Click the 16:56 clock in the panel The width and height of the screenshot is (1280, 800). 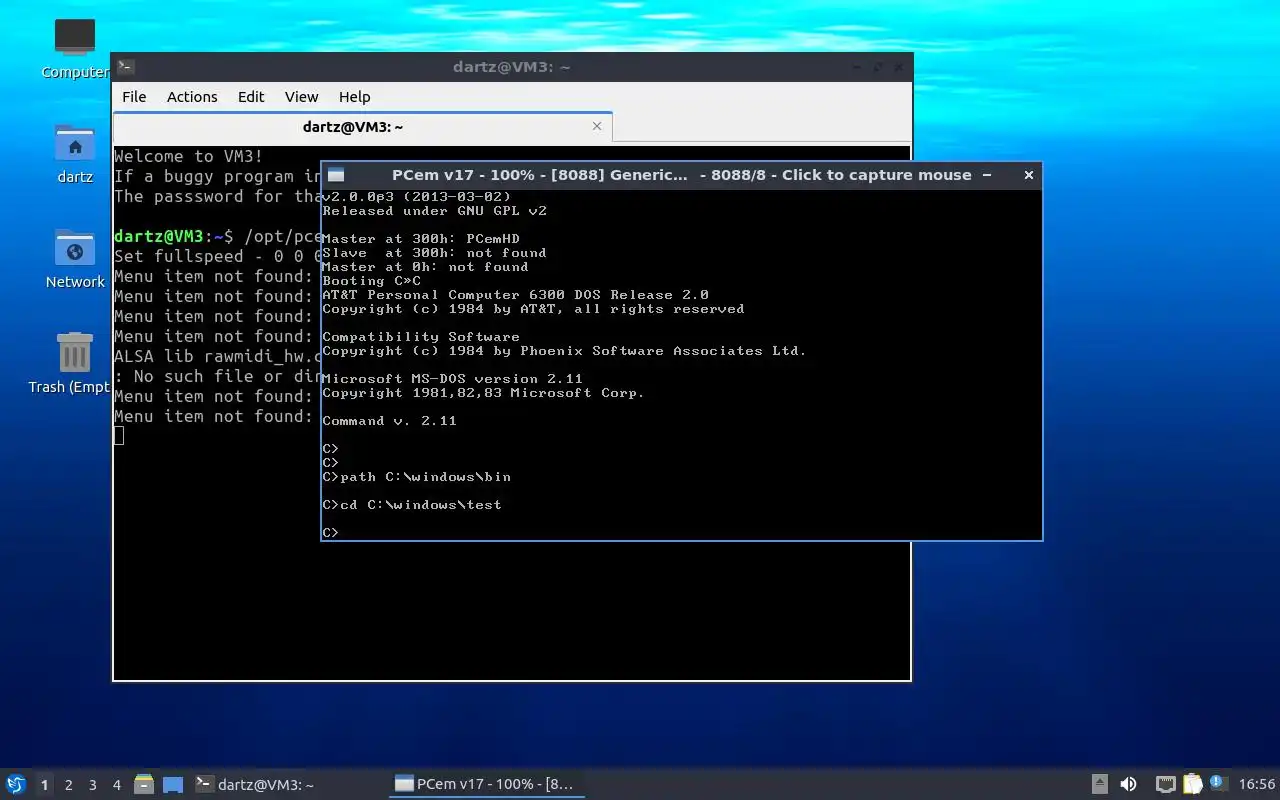[x=1257, y=784]
